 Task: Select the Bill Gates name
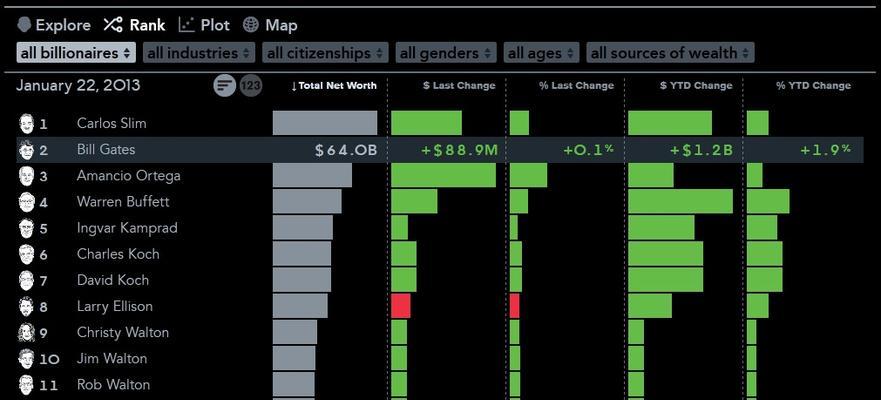[x=106, y=149]
